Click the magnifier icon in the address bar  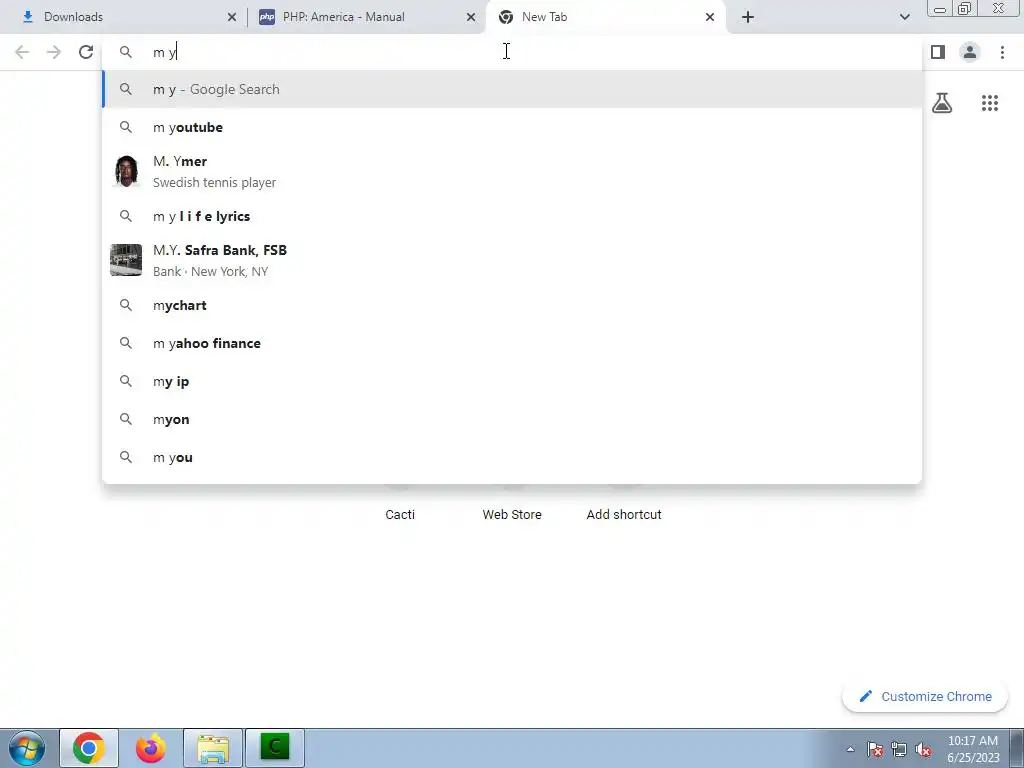(x=126, y=52)
